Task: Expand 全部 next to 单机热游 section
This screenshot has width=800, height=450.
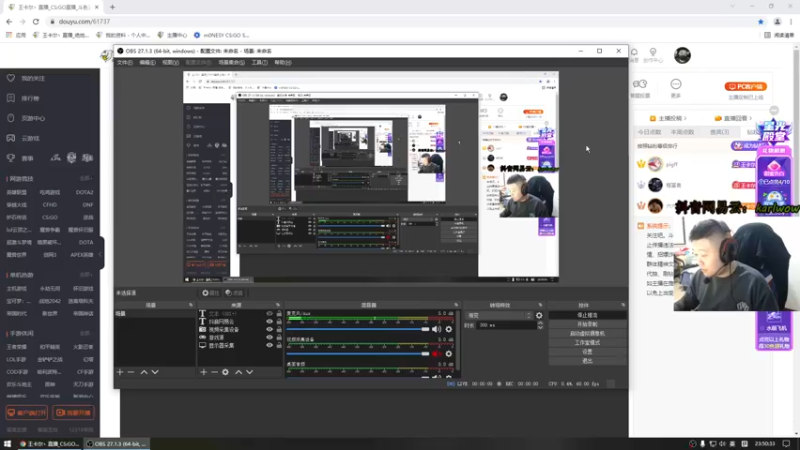Action: click(86, 275)
